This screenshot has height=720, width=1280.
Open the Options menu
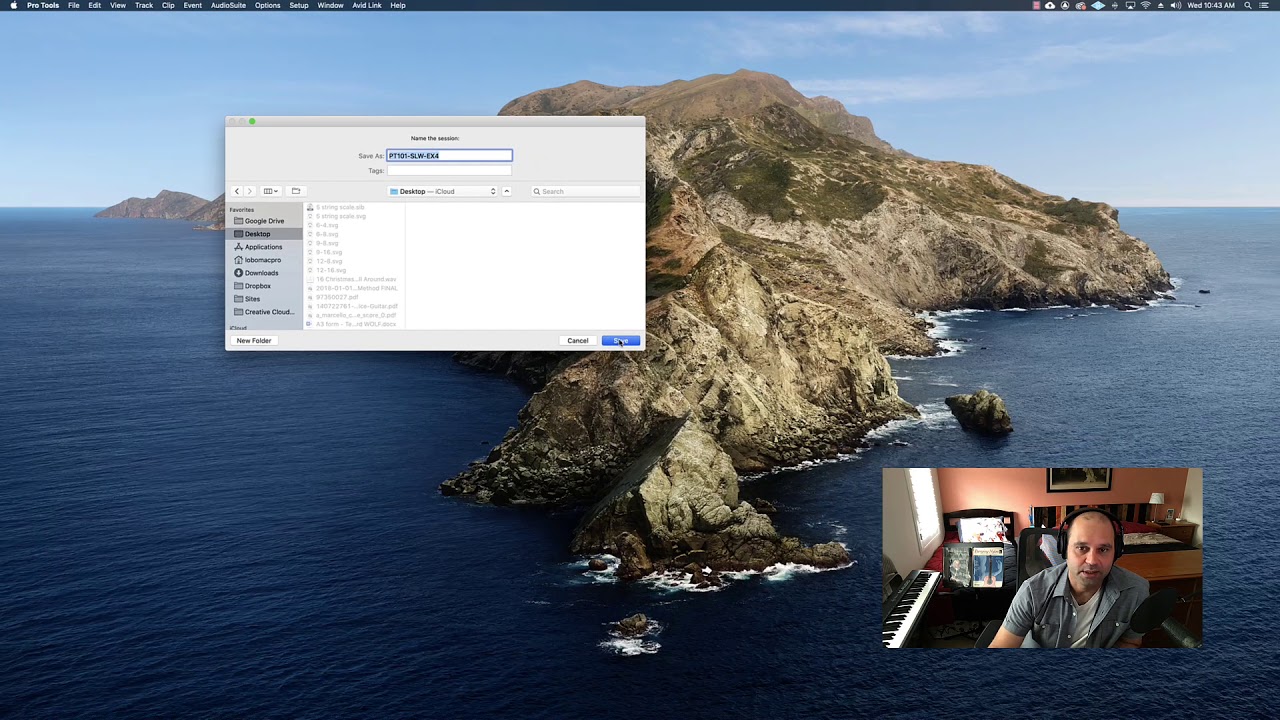267,5
